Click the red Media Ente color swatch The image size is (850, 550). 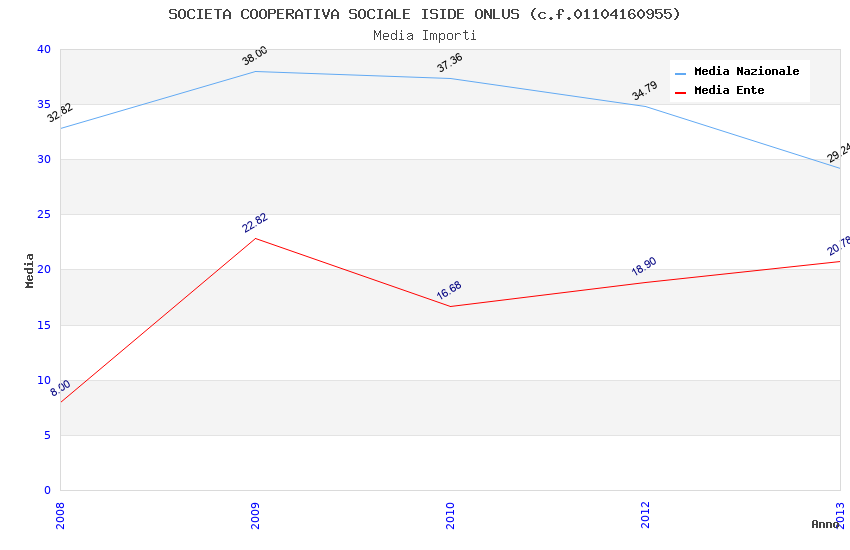pyautogui.click(x=681, y=91)
